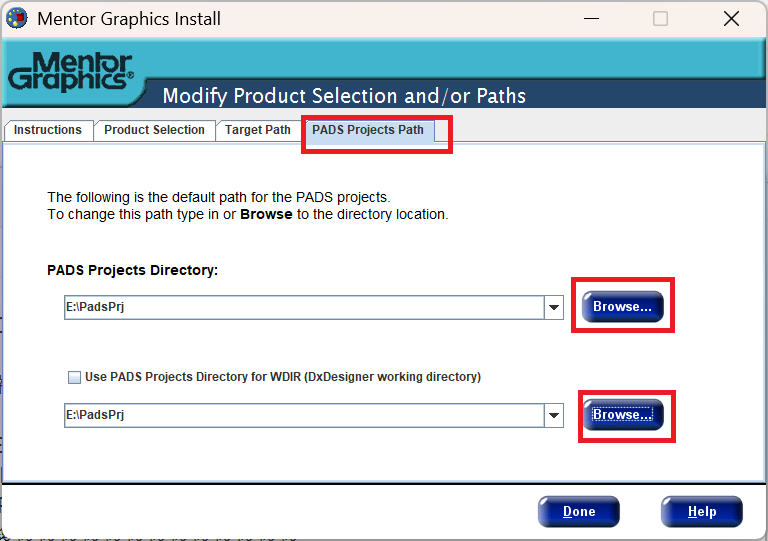
Task: Click the WDIR working directory path field
Action: (304, 416)
